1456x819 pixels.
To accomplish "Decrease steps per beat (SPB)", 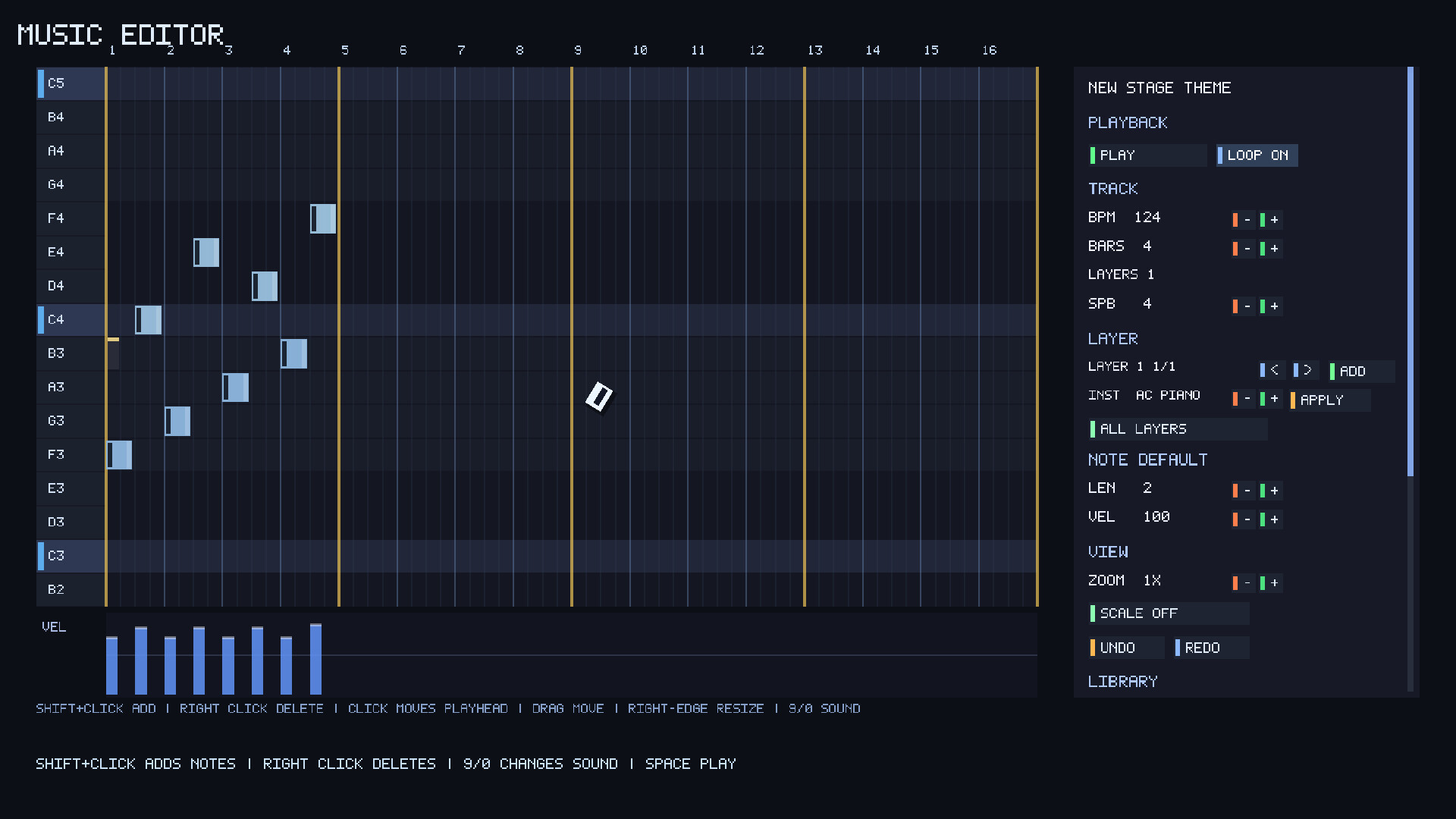I will coord(1244,306).
